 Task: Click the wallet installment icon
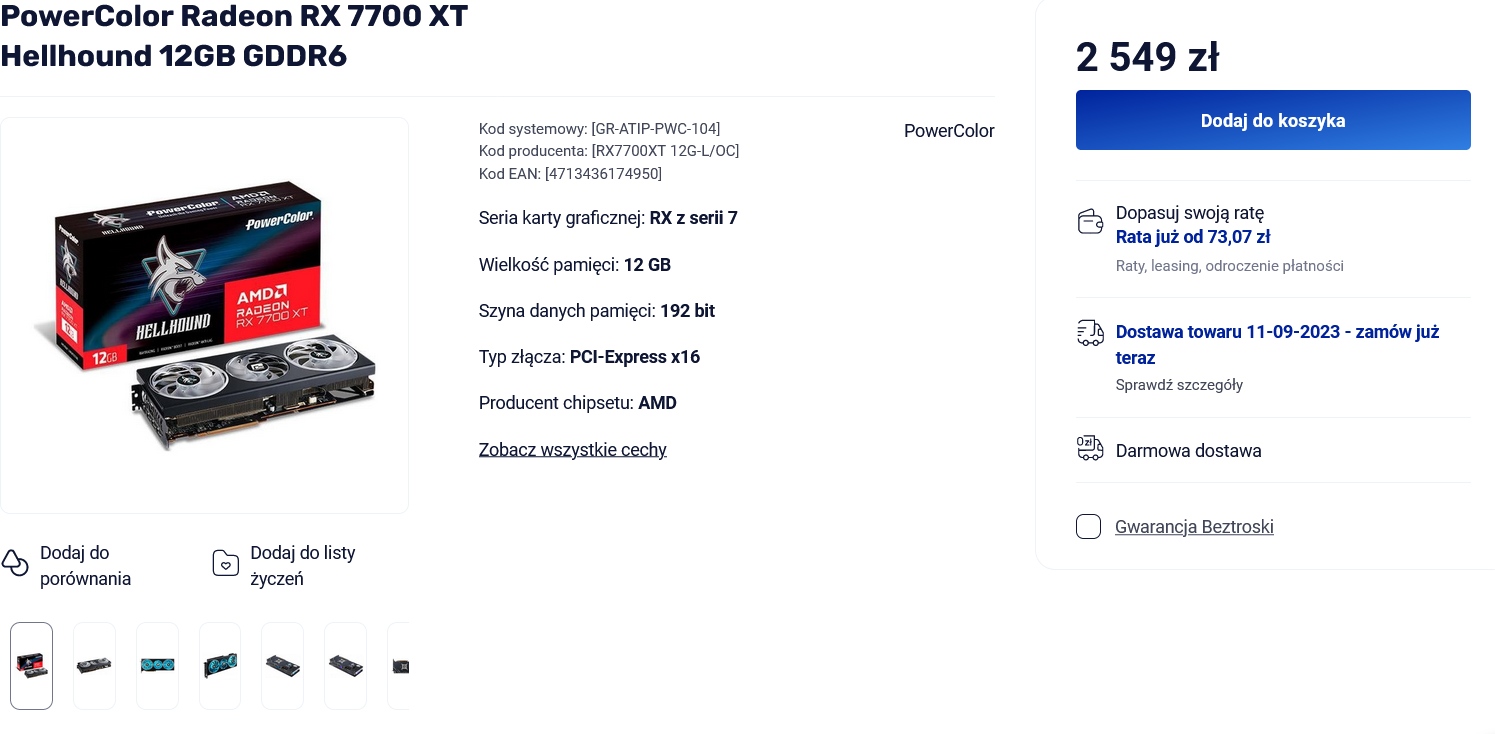coord(1090,222)
